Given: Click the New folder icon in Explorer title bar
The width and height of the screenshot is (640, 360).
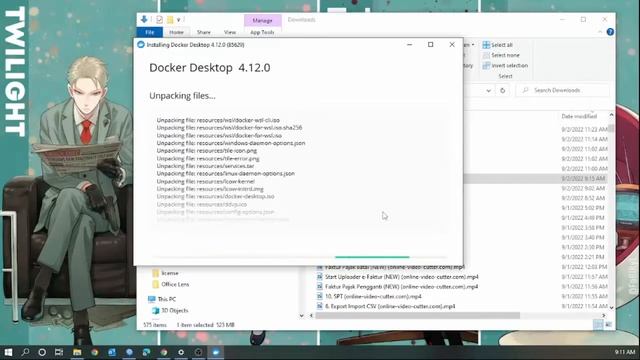Looking at the screenshot, I should click(170, 20).
